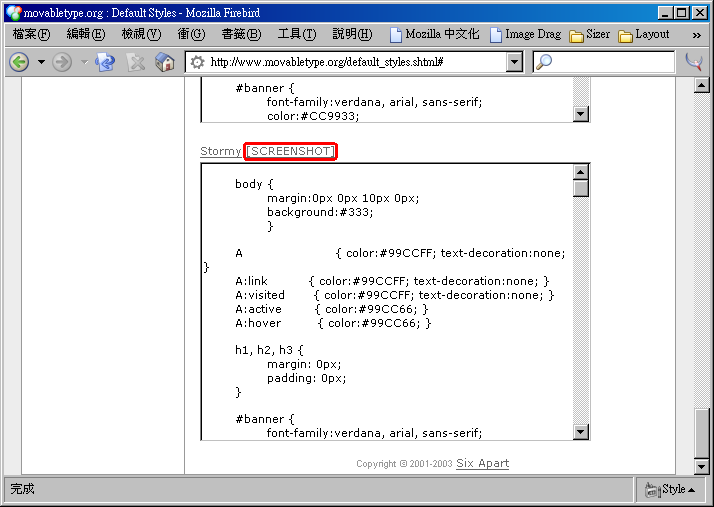Viewport: 714px width, 507px height.
Task: Click the "h1, h2, h3 {" code line
Action: 269,350
